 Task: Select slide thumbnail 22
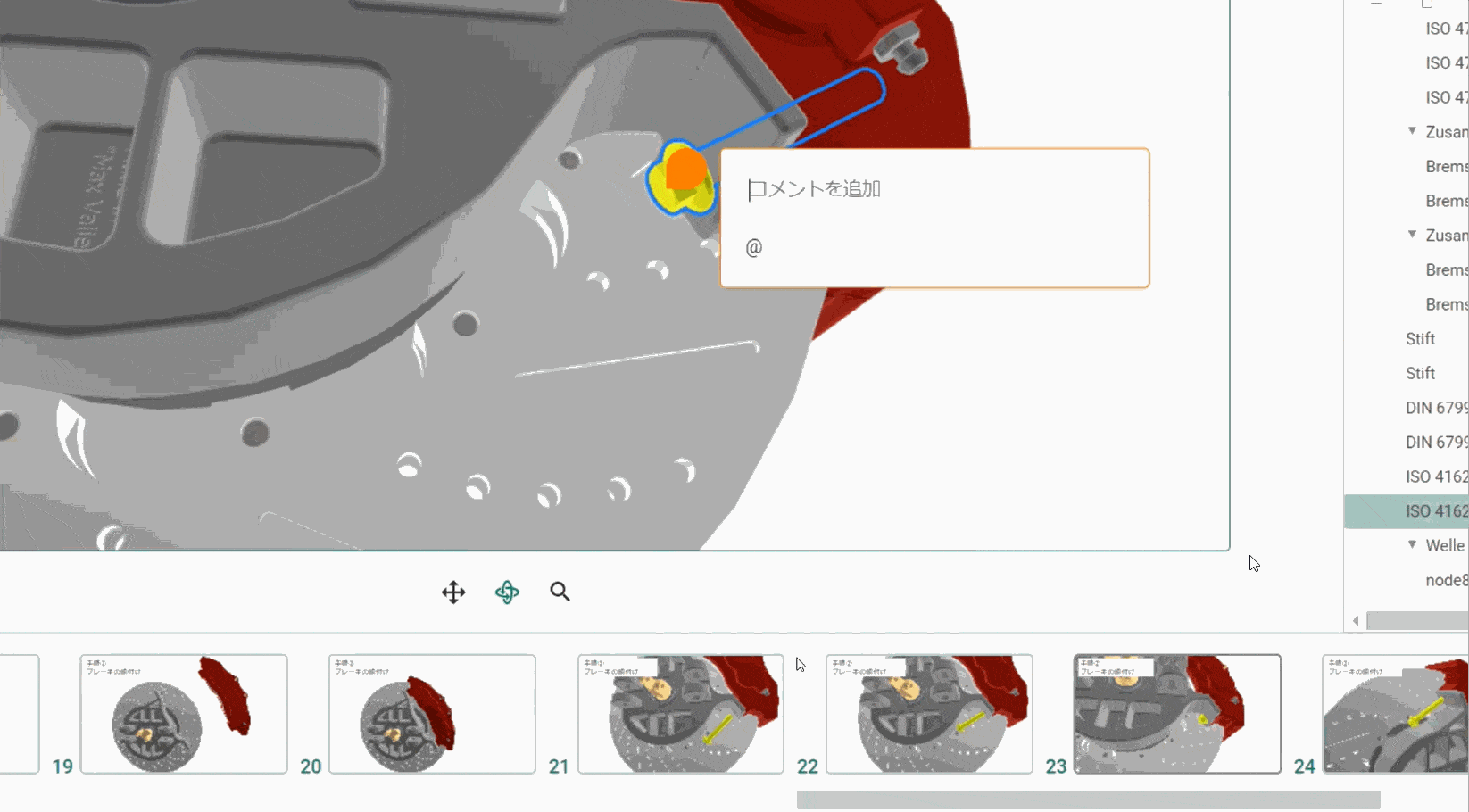pos(929,714)
